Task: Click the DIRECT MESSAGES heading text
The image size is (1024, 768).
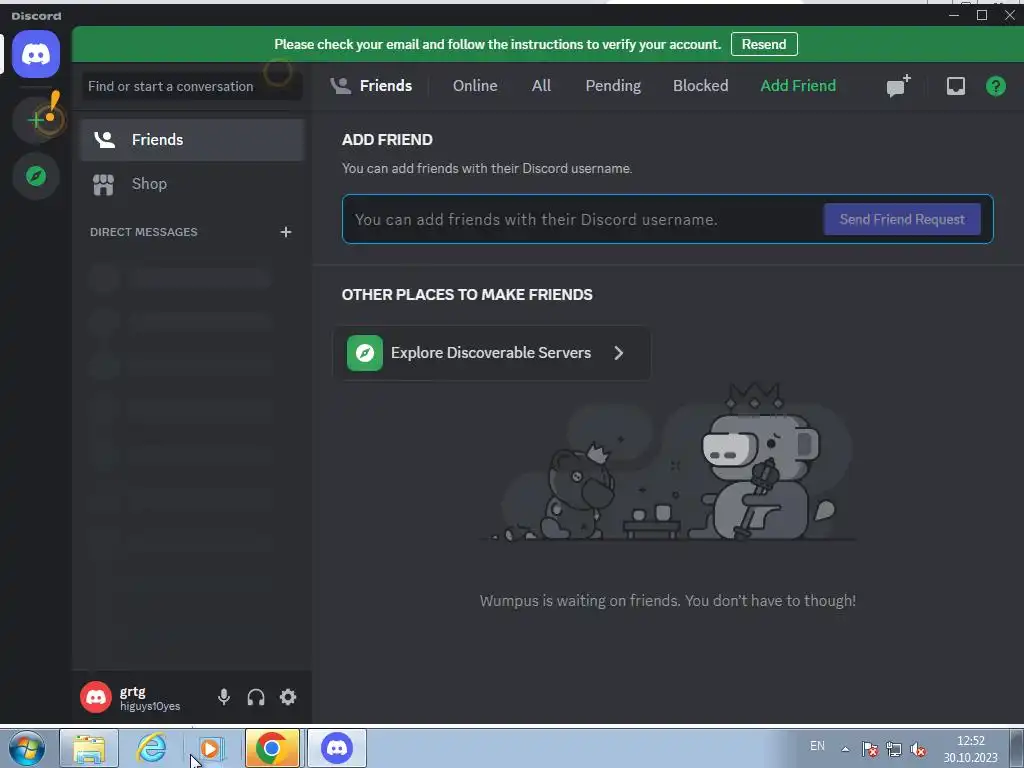Action: [144, 232]
